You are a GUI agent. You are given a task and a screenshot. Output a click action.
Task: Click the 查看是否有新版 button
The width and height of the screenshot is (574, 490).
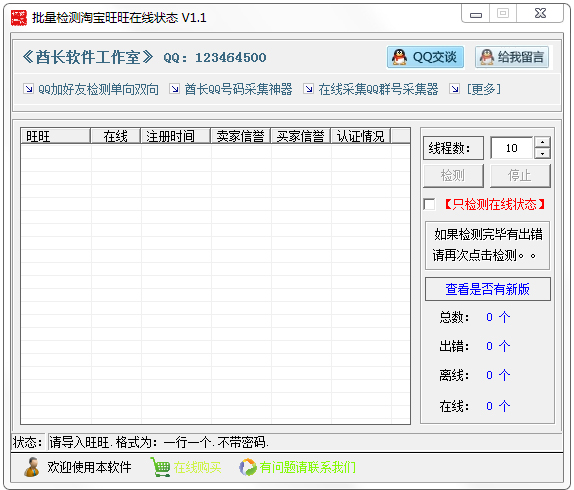coord(488,289)
